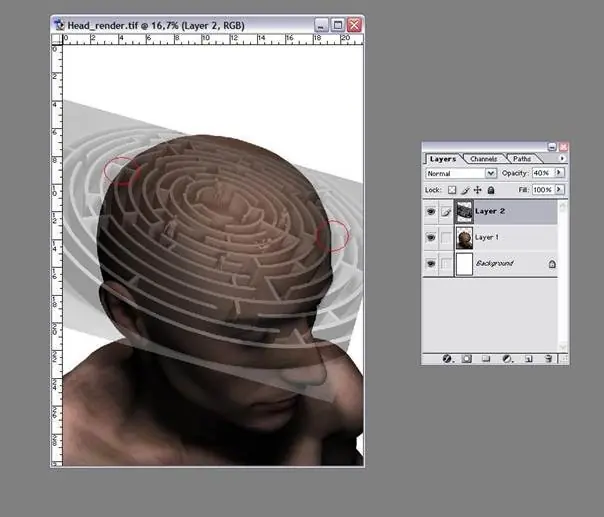The width and height of the screenshot is (604, 517).
Task: Switch to the Channels tab
Action: [484, 159]
